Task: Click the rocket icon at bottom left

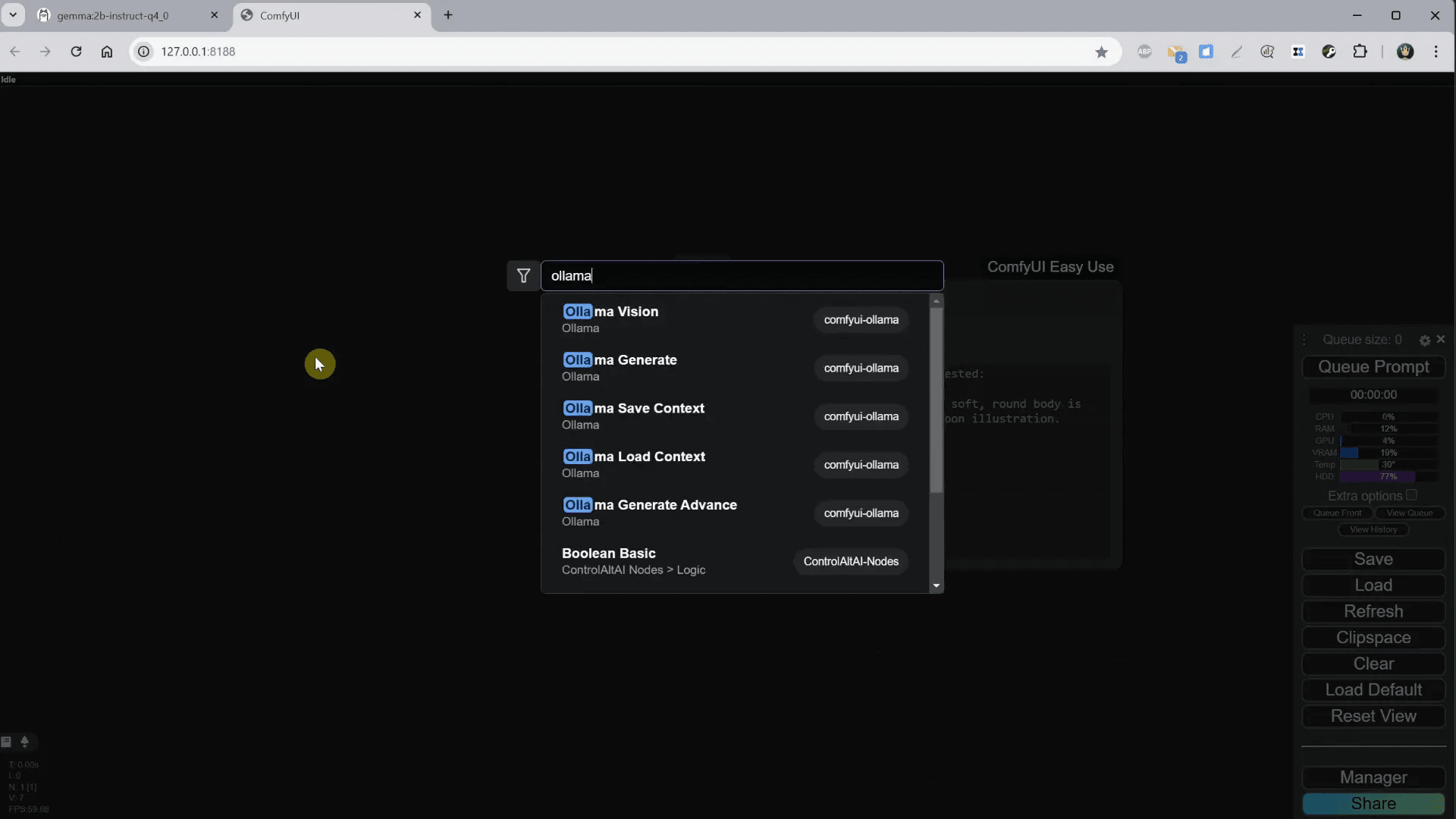Action: coord(24,742)
